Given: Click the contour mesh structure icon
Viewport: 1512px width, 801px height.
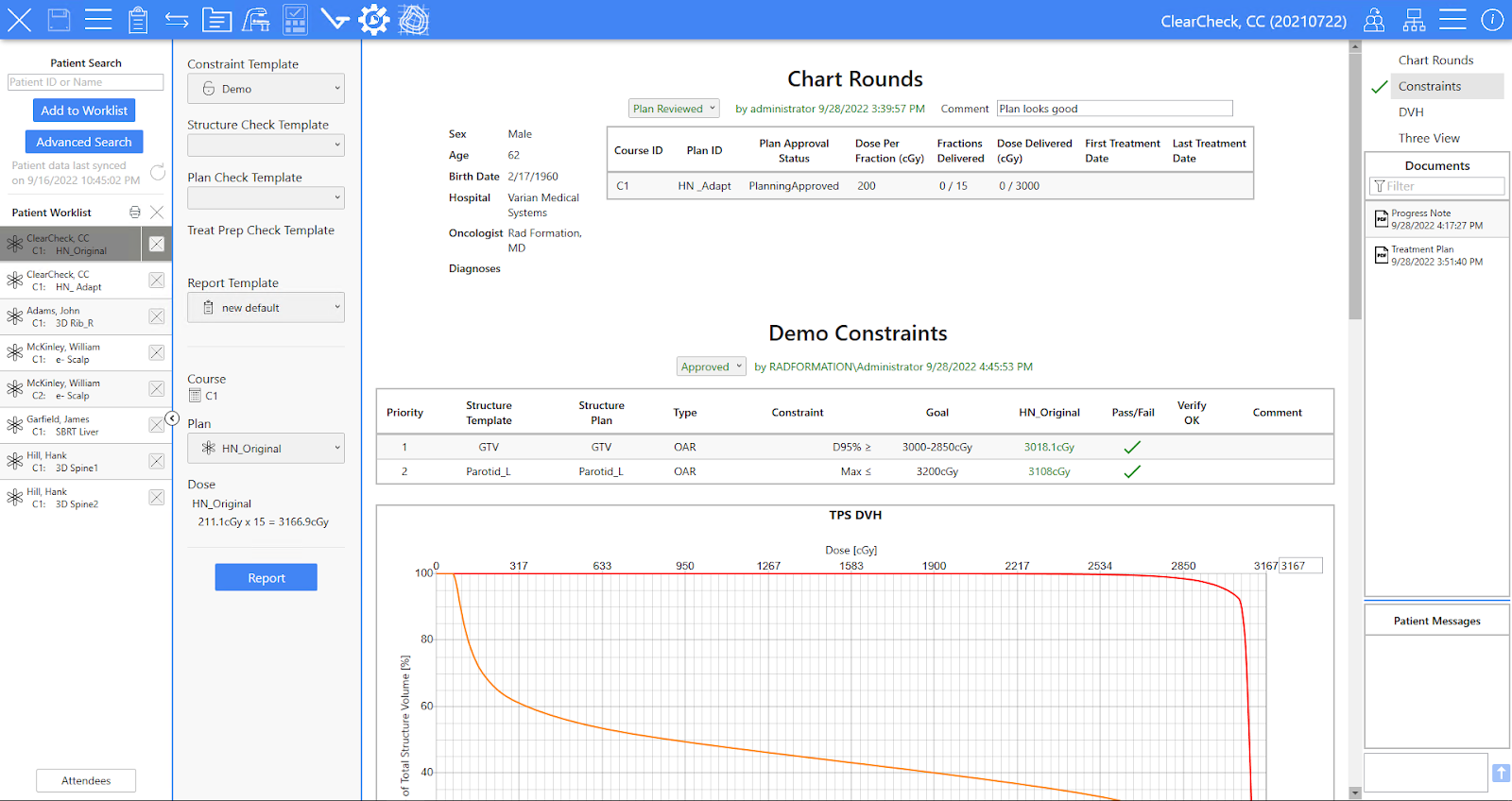Looking at the screenshot, I should coord(414,20).
